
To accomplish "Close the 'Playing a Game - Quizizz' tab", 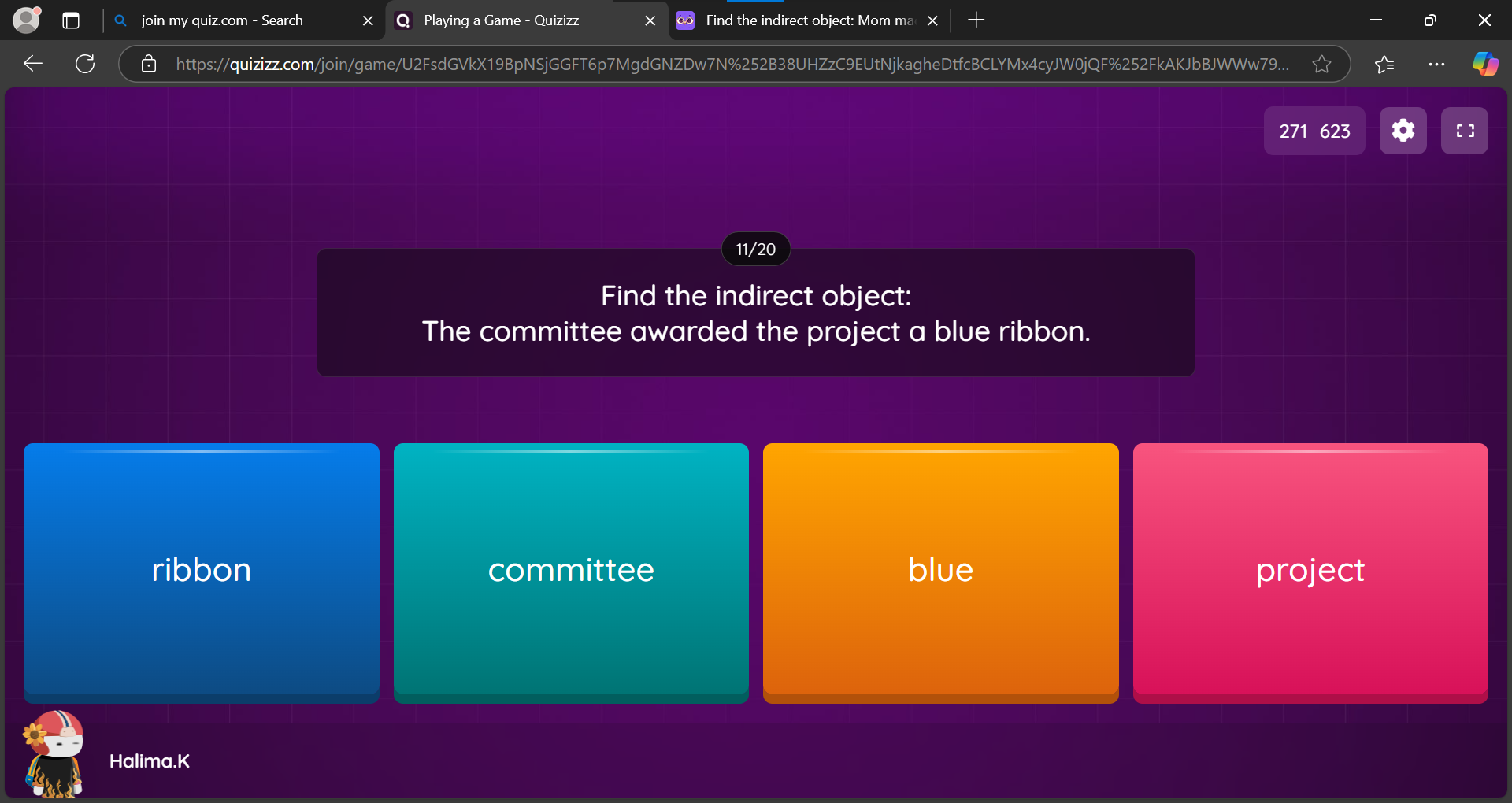I will [650, 20].
